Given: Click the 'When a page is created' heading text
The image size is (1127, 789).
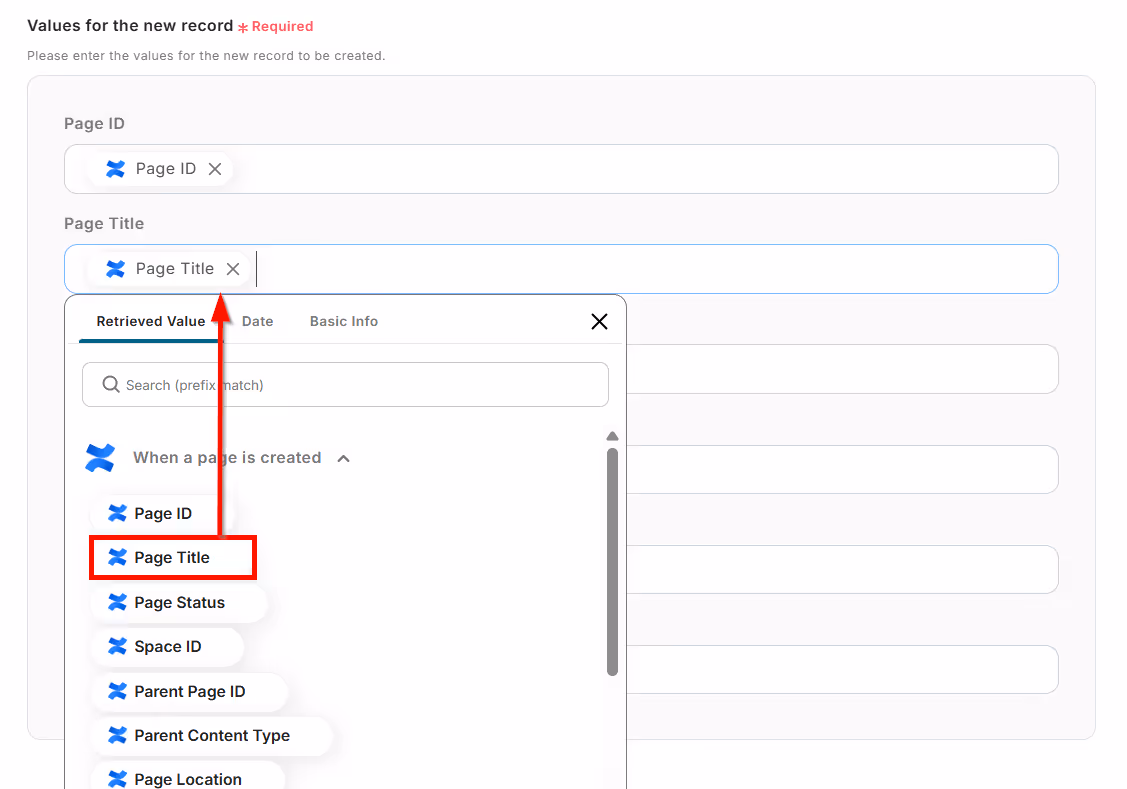Looking at the screenshot, I should click(x=227, y=458).
